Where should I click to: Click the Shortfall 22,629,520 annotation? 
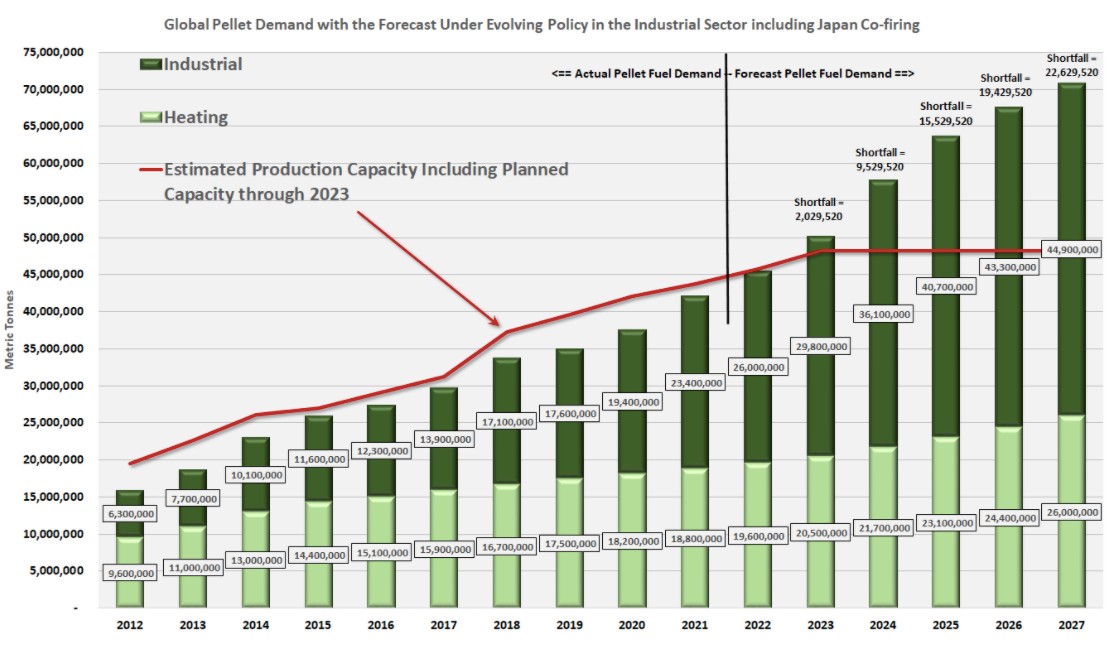click(1072, 65)
